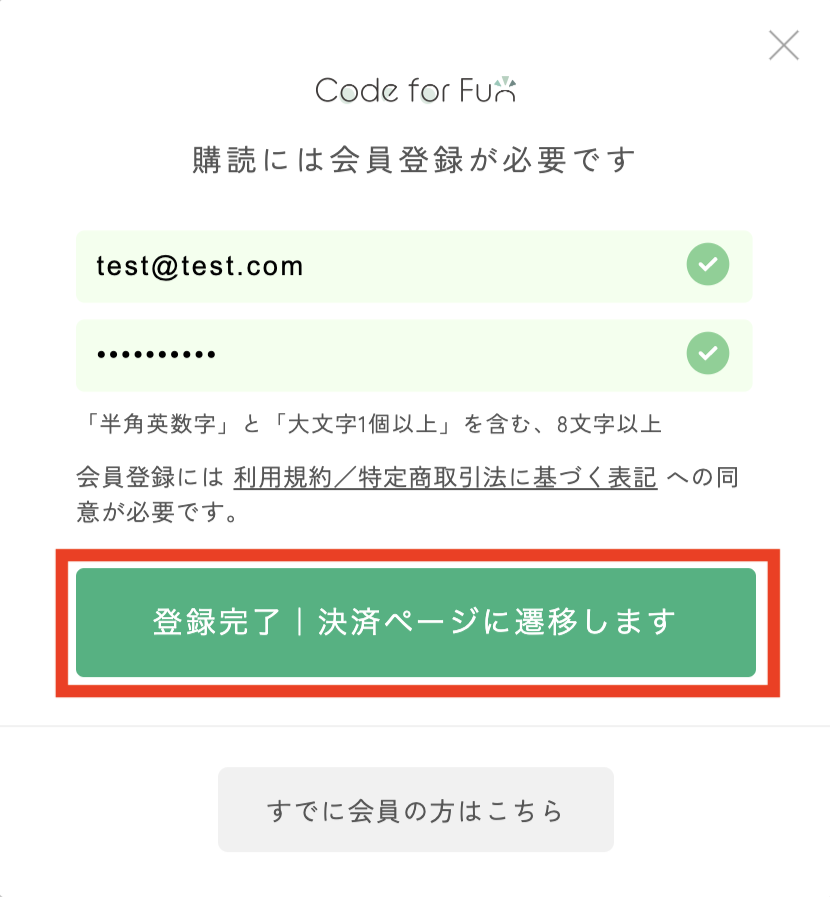Image resolution: width=830 pixels, height=897 pixels.
Task: Click the password dots inside the field
Action: (156, 355)
